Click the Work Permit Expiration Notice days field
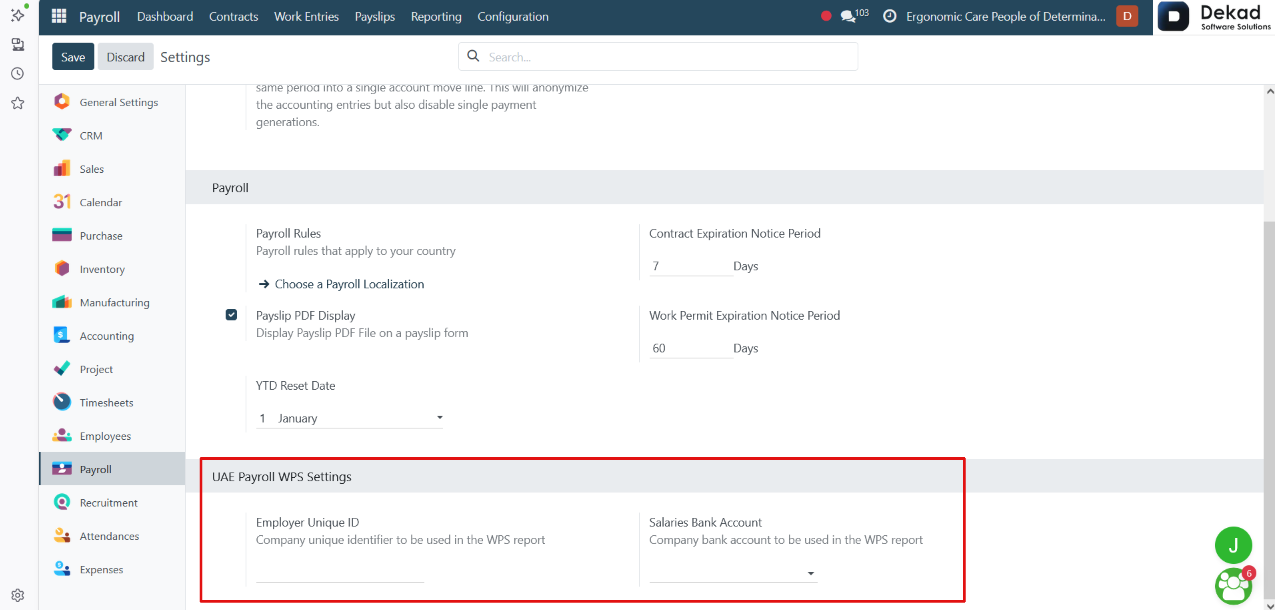Viewport: 1275px width, 610px height. click(689, 348)
